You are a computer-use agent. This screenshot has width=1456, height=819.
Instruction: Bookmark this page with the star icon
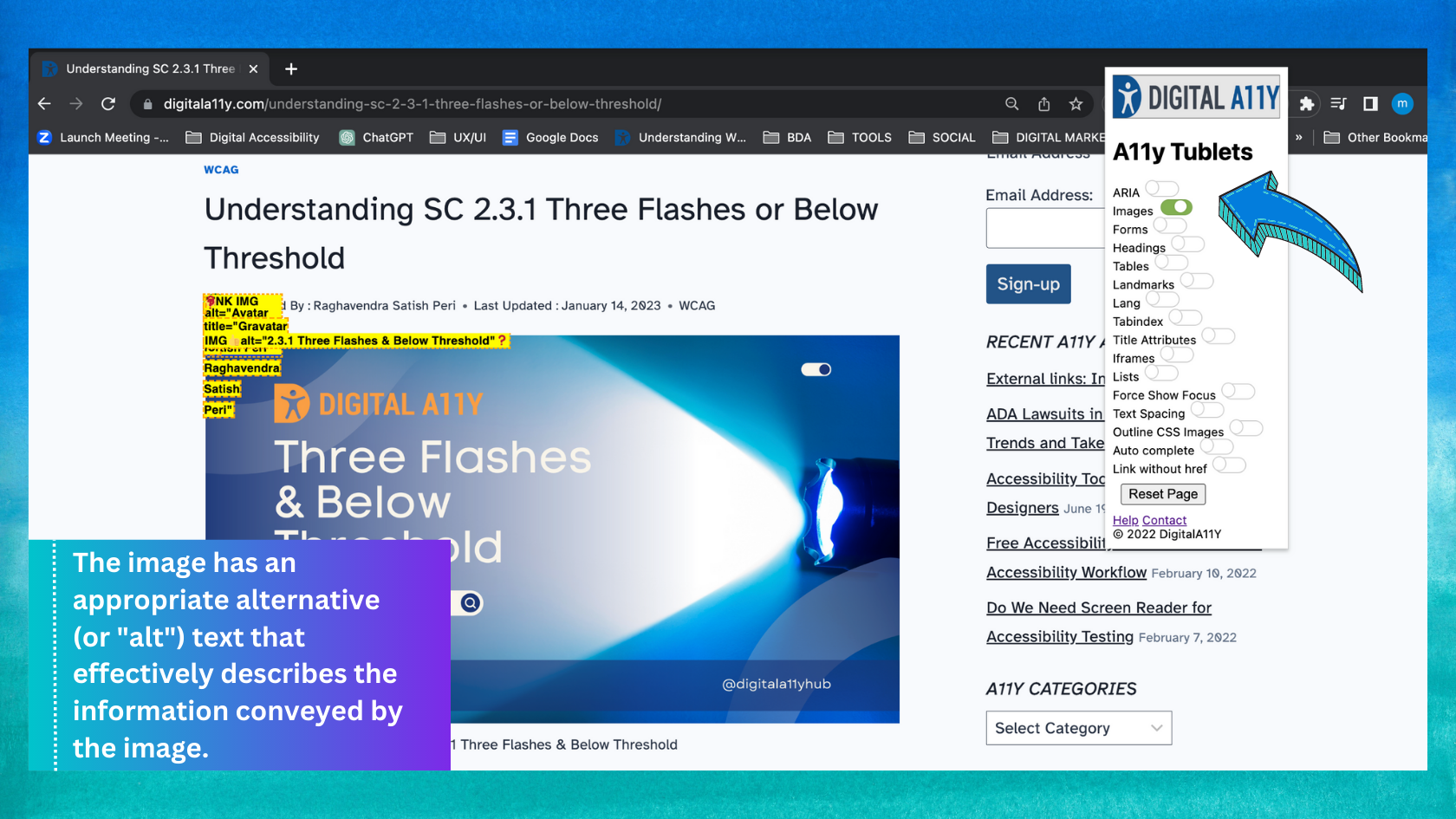tap(1076, 104)
